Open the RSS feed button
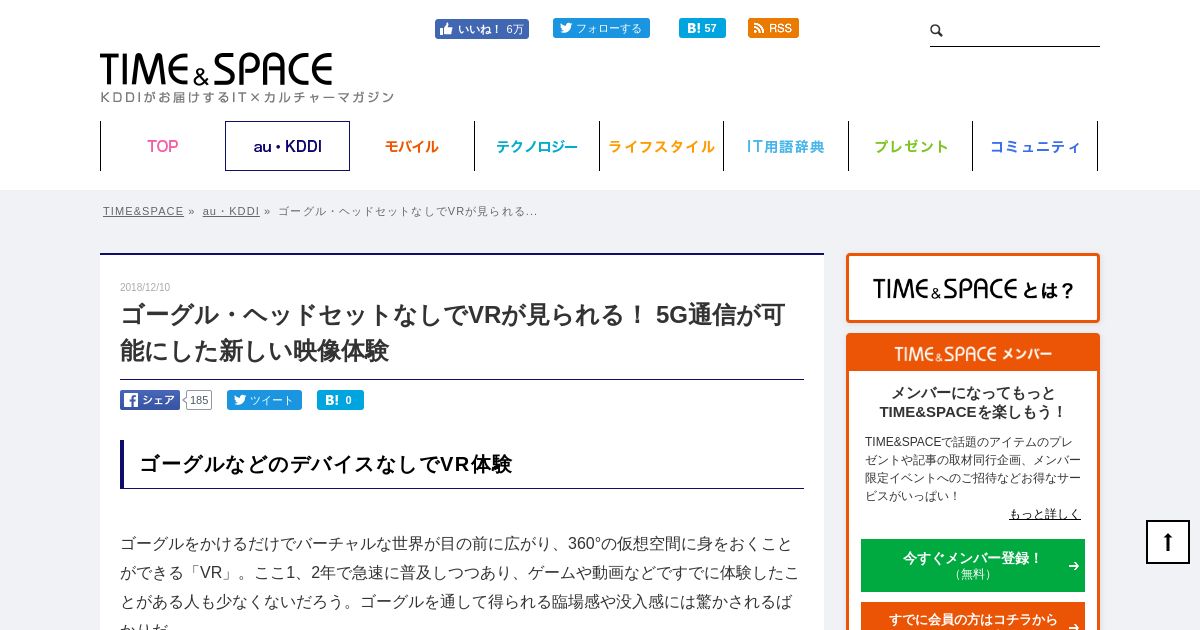Image resolution: width=1200 pixels, height=630 pixels. (773, 28)
